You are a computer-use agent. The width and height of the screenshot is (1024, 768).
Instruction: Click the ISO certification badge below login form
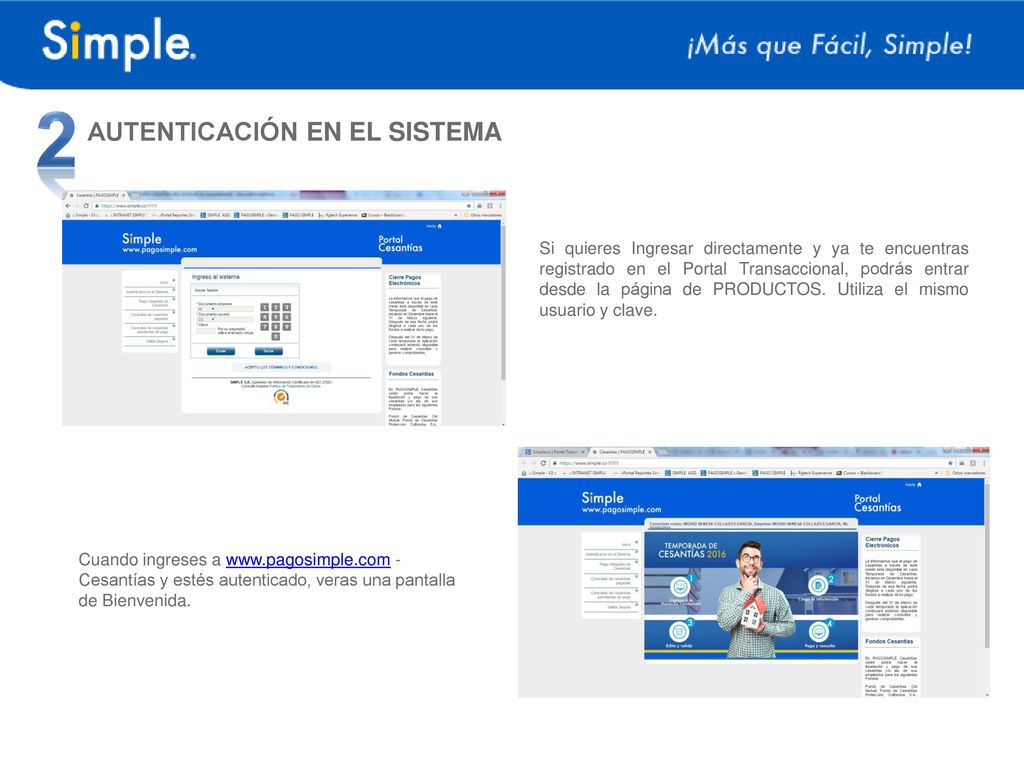tap(281, 397)
